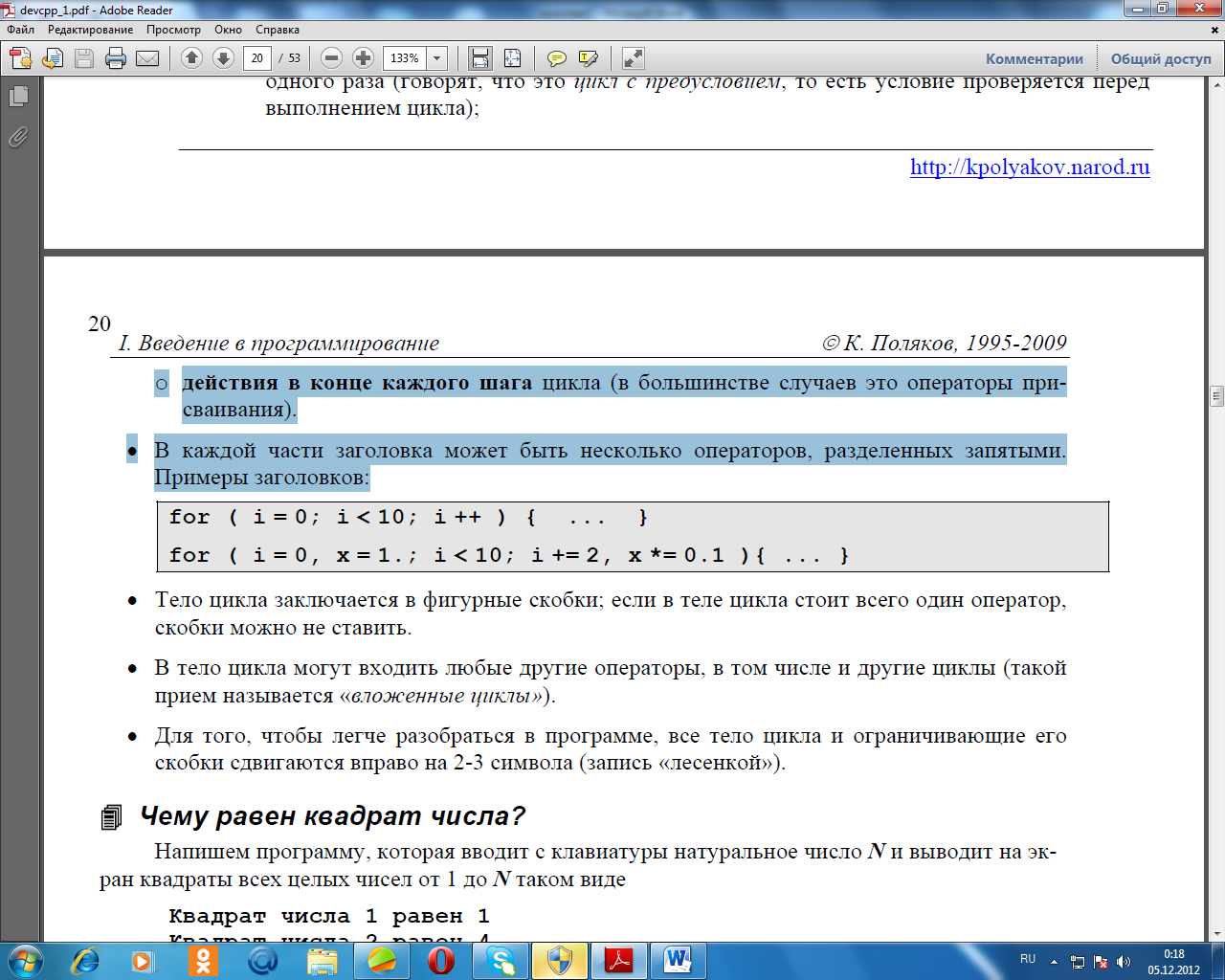
Task: Open the Просмотр menu
Action: pyautogui.click(x=173, y=30)
